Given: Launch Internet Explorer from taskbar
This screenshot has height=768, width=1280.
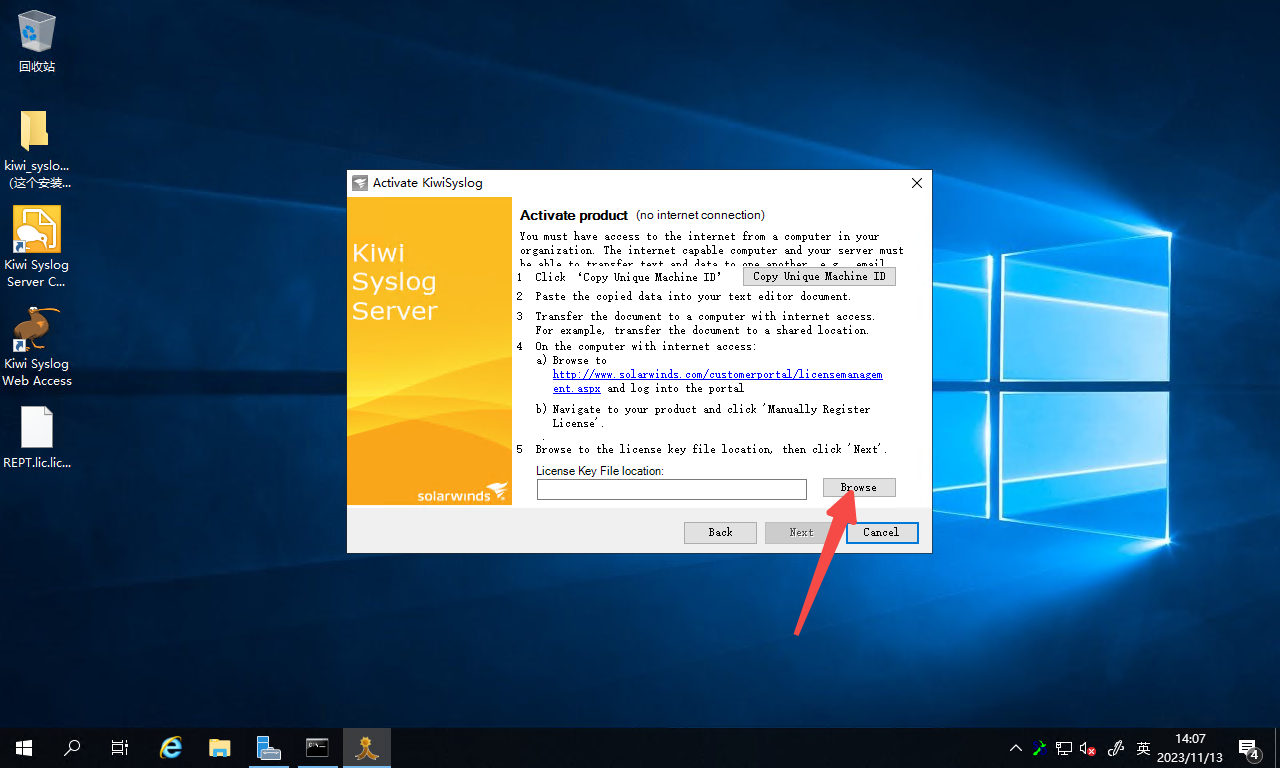Looking at the screenshot, I should pyautogui.click(x=172, y=748).
